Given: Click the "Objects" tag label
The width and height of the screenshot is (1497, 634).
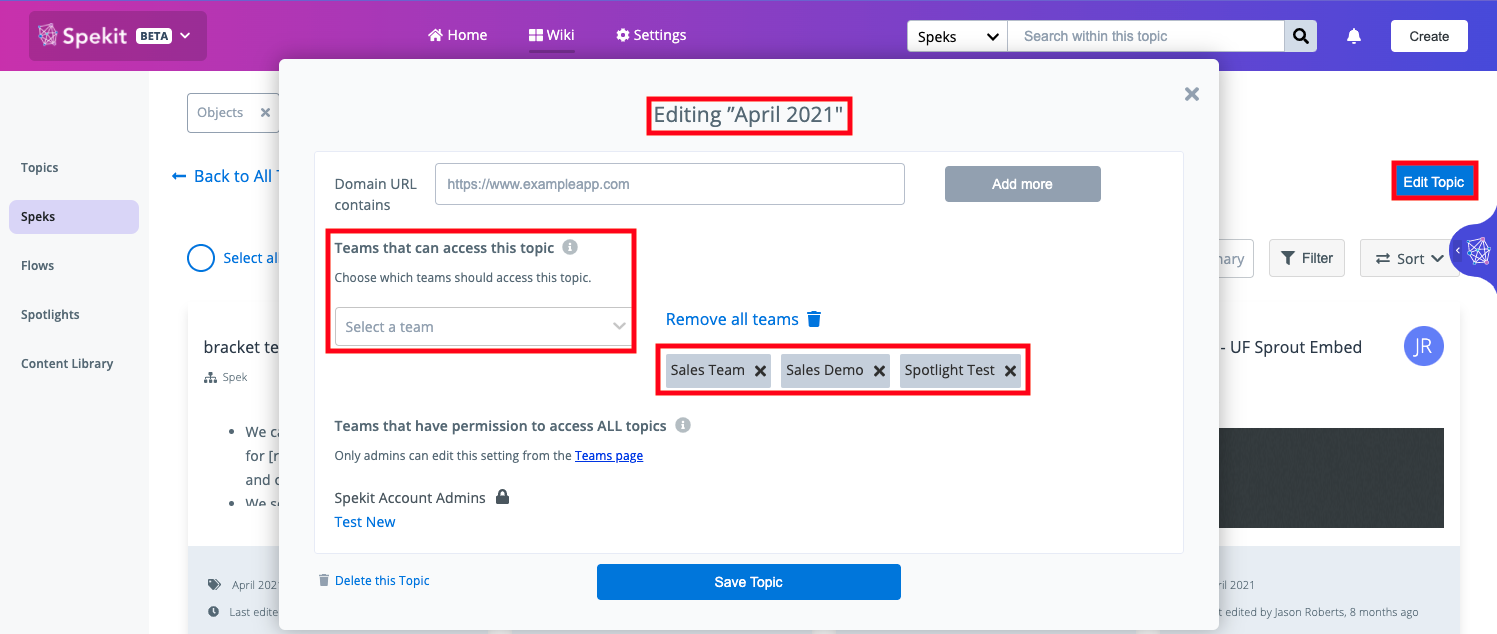Looking at the screenshot, I should point(220,113).
